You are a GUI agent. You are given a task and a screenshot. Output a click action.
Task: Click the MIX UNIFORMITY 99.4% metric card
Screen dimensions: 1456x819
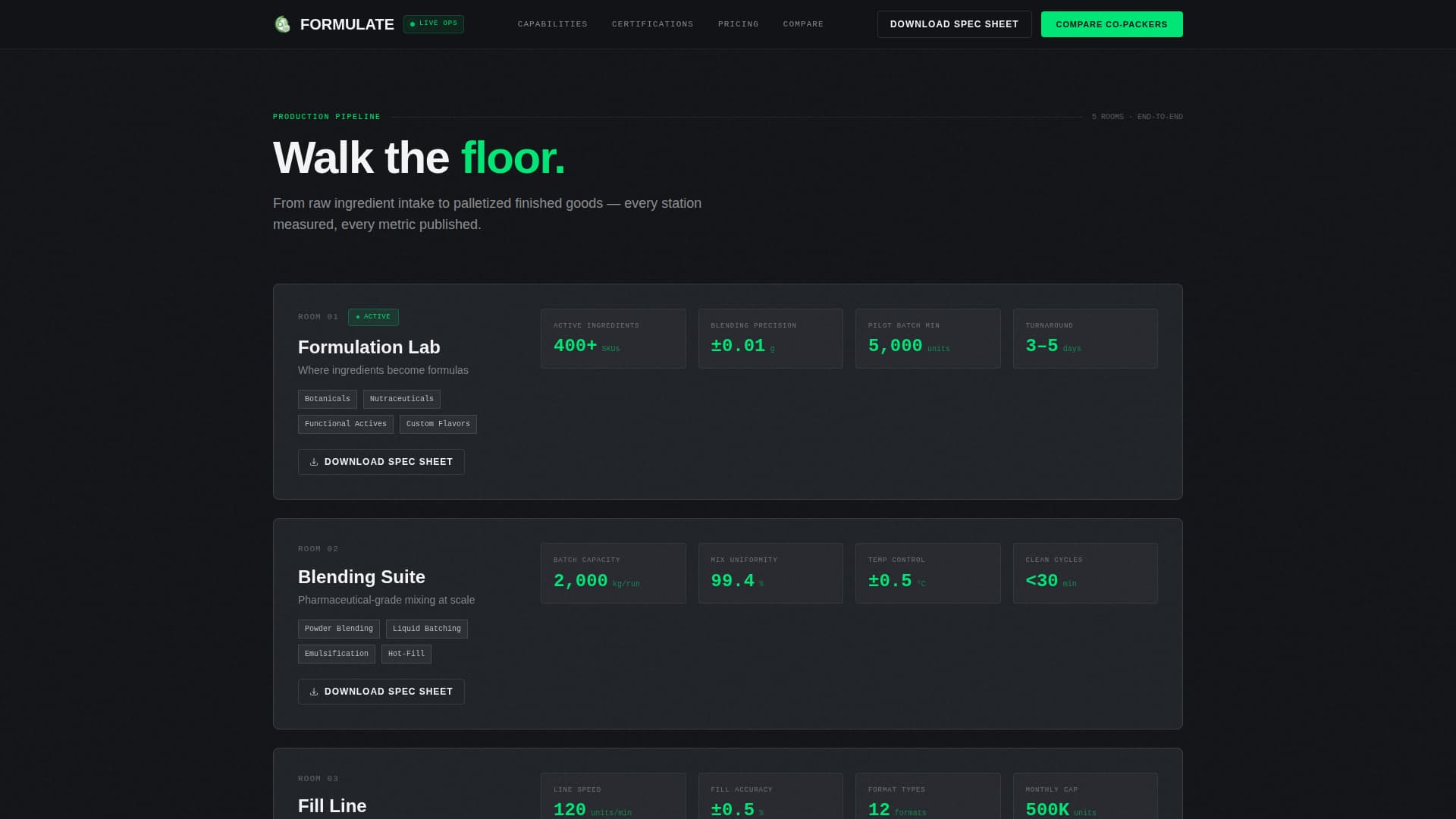click(770, 573)
